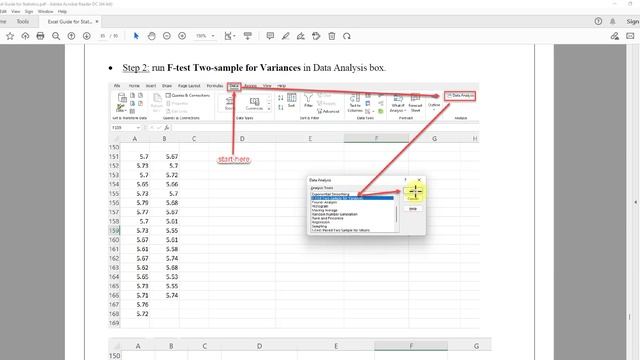Image resolution: width=640 pixels, height=360 pixels.
Task: Add a sticky note comment
Action: 270,36
